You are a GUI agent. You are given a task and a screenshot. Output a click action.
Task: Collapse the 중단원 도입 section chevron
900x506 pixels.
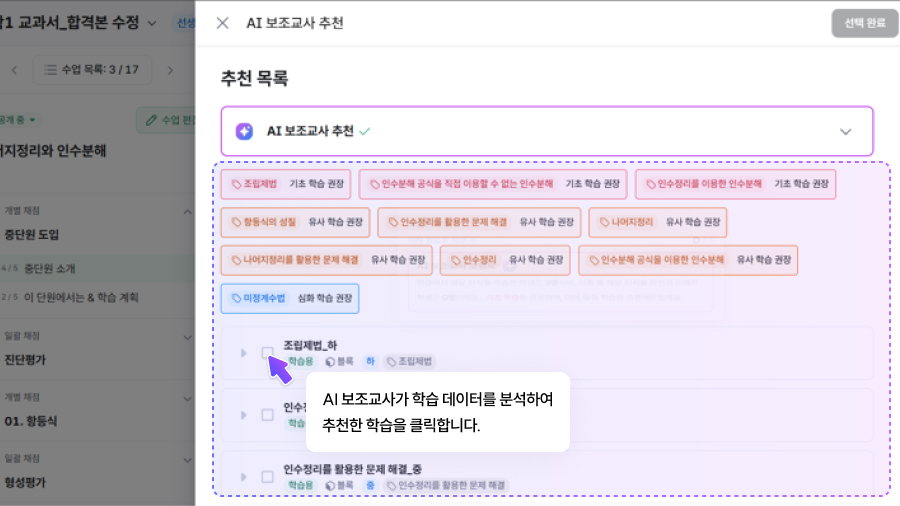click(x=187, y=212)
